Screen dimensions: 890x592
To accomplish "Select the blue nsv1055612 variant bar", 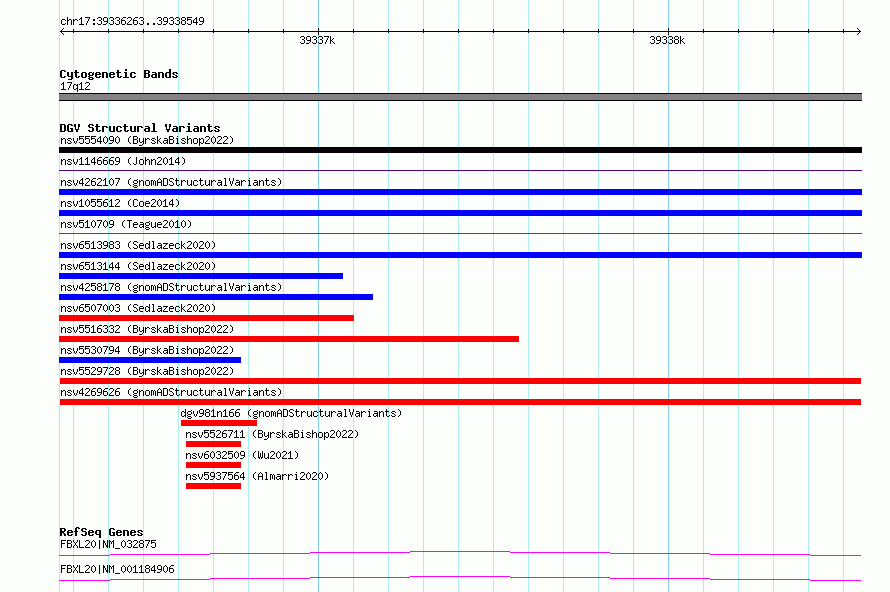I will pyautogui.click(x=460, y=213).
